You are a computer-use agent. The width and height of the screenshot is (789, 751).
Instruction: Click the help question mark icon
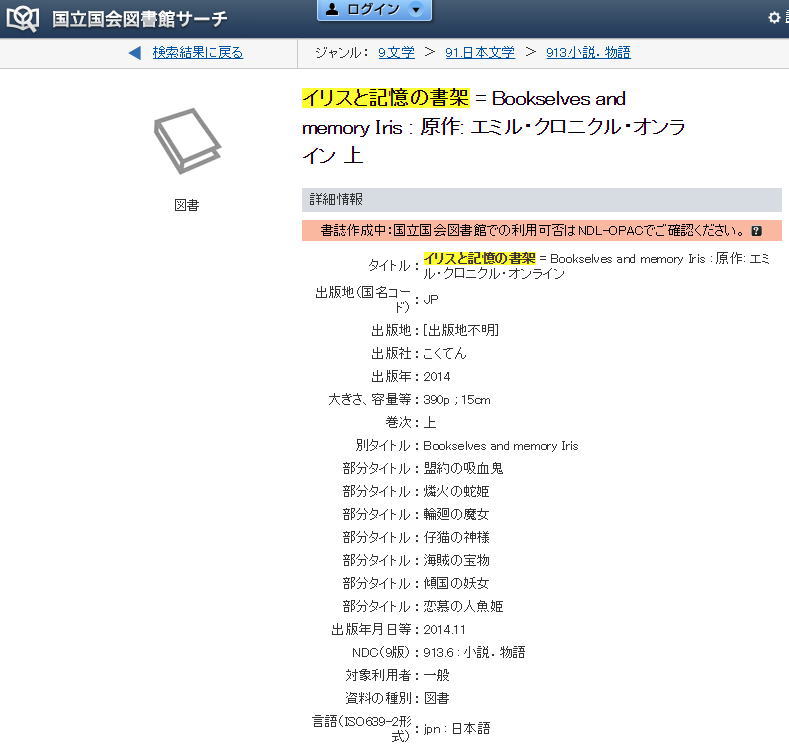[x=756, y=231]
